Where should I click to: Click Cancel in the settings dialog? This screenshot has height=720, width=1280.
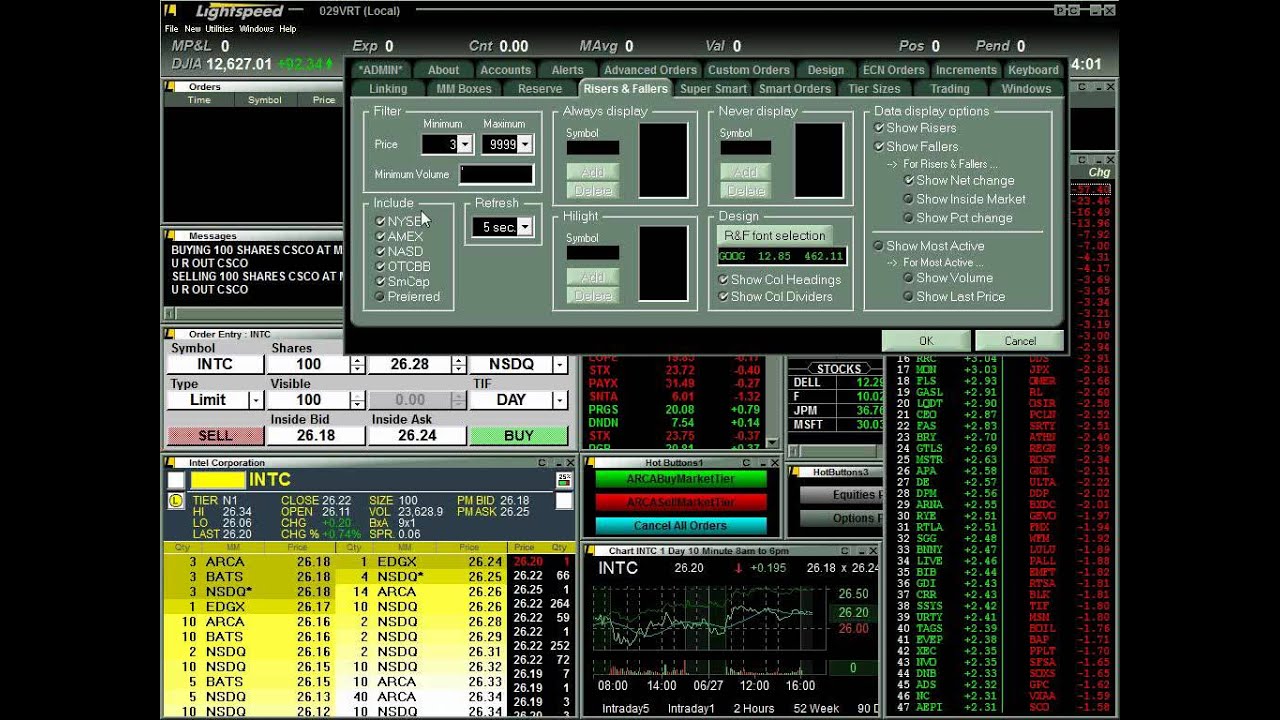pyautogui.click(x=1020, y=341)
